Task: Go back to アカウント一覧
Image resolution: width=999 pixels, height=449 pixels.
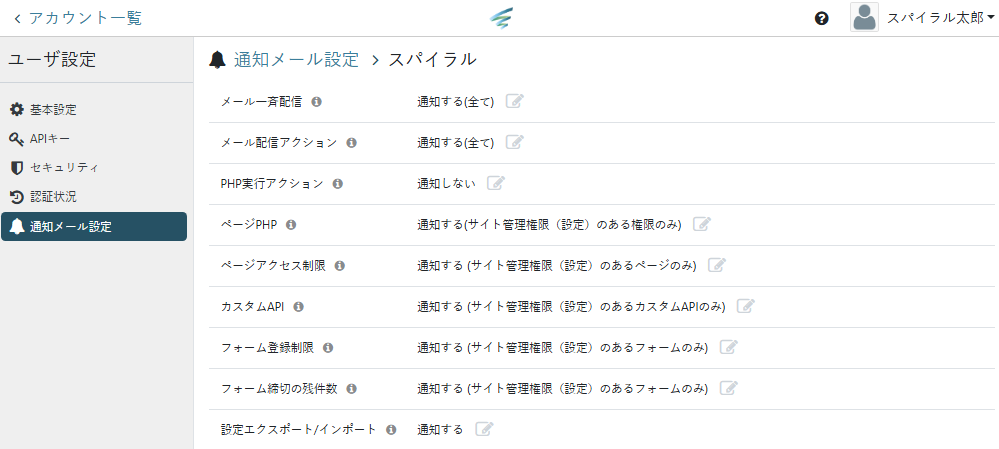Action: point(78,18)
